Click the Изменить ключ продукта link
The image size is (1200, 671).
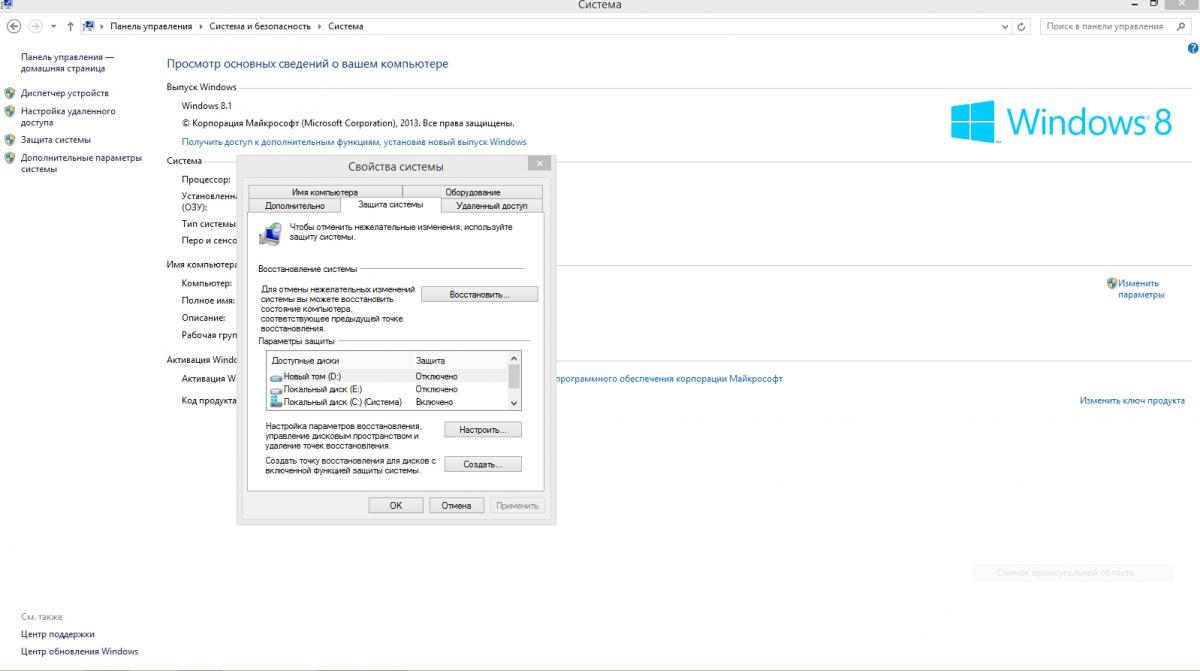1132,400
